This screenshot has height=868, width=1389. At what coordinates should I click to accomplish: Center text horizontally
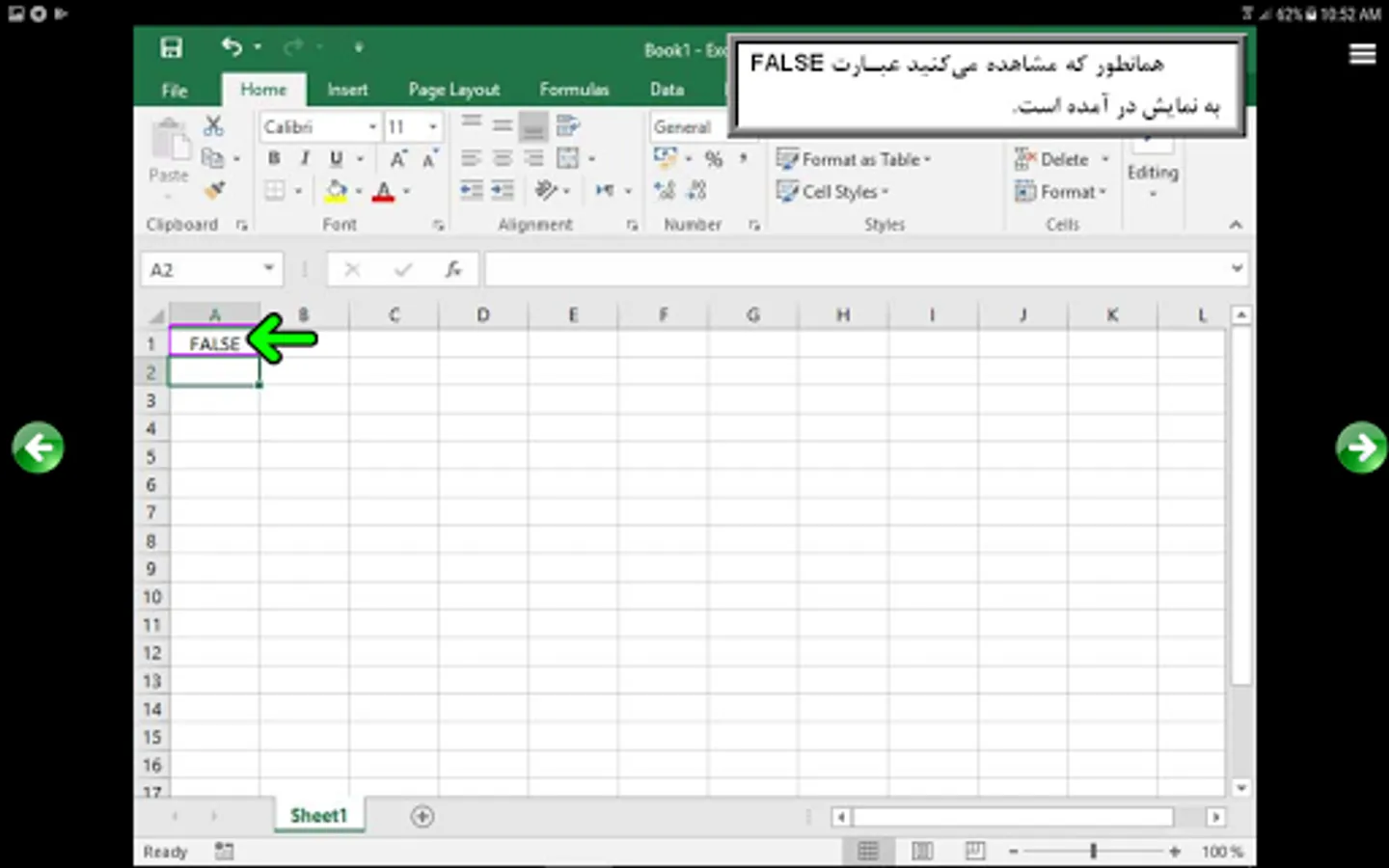[x=503, y=158]
